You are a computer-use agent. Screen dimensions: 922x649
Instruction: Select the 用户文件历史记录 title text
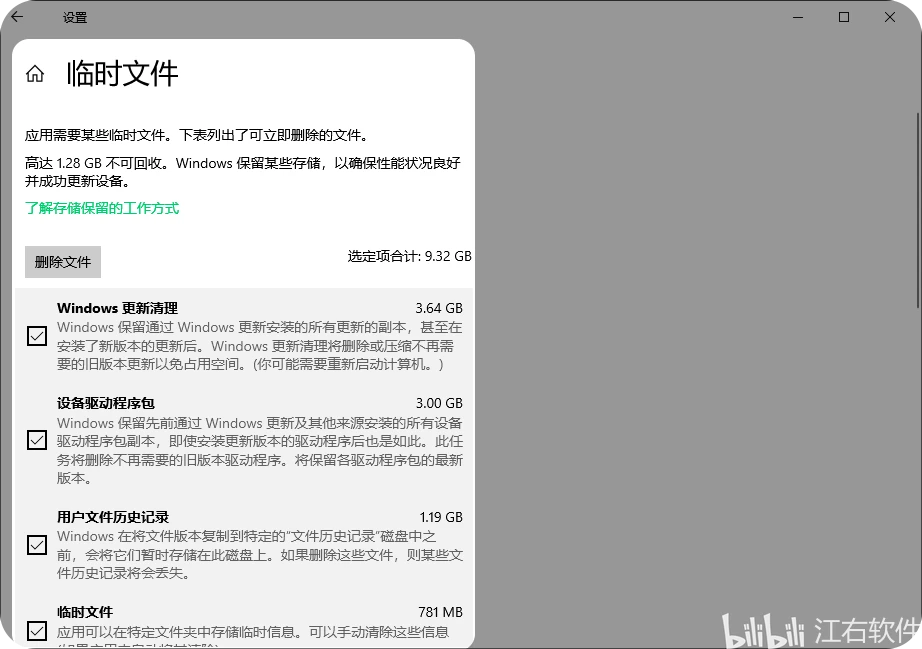(113, 517)
